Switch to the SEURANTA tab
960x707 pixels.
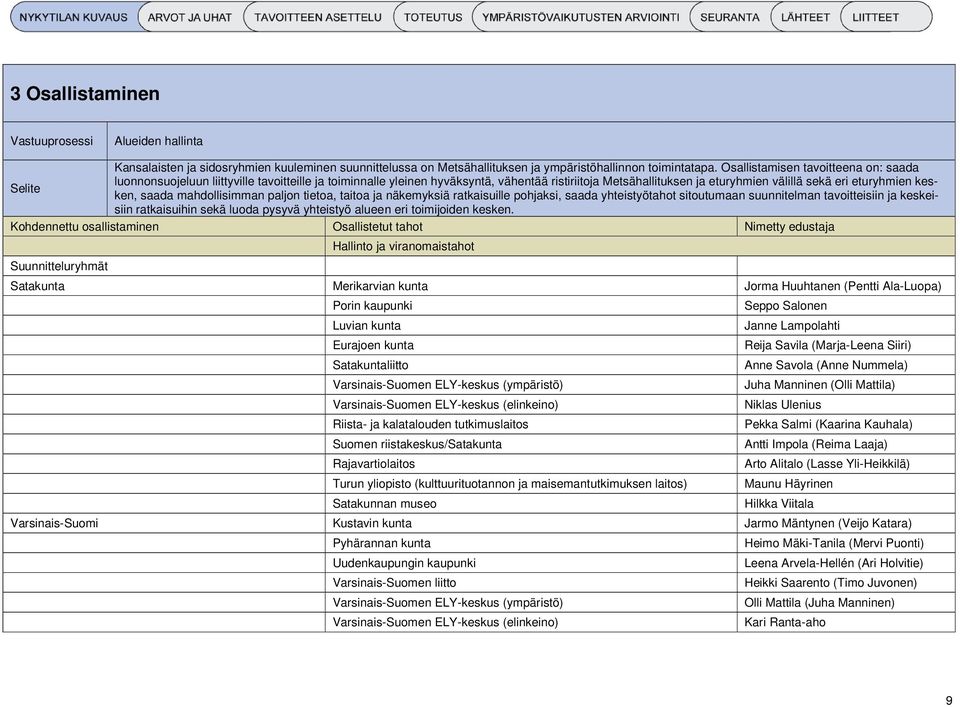click(x=729, y=17)
